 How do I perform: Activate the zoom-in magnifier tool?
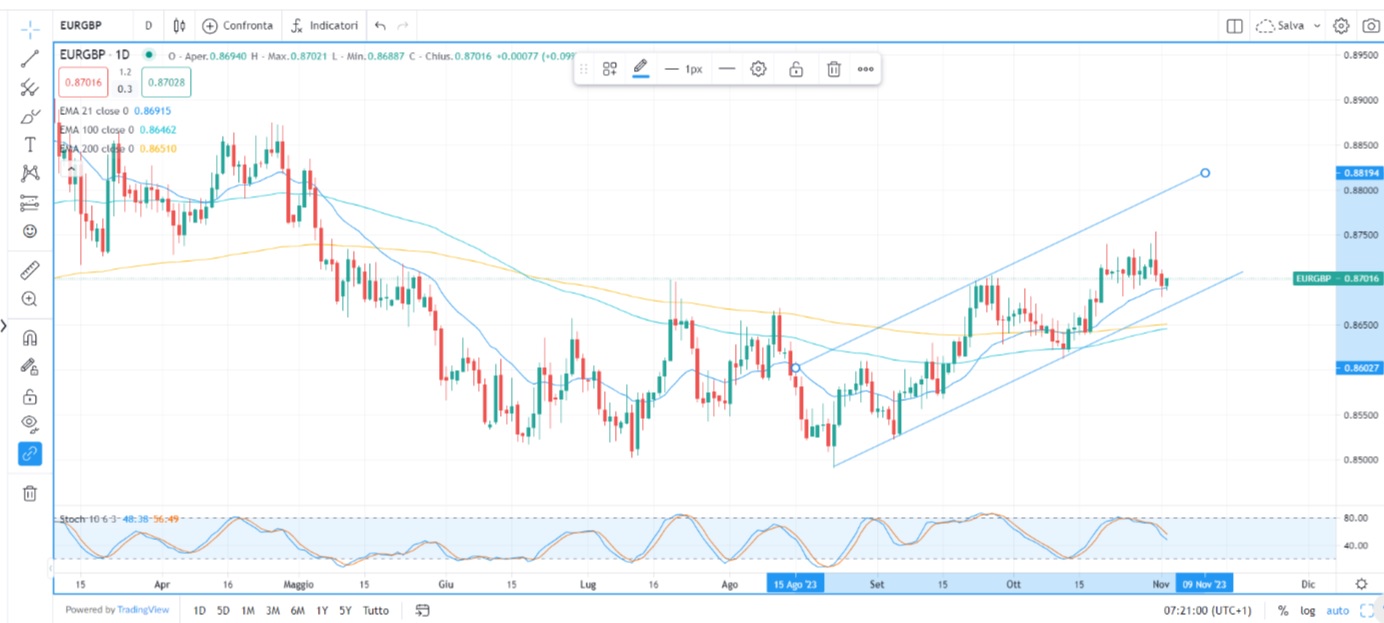click(x=30, y=299)
